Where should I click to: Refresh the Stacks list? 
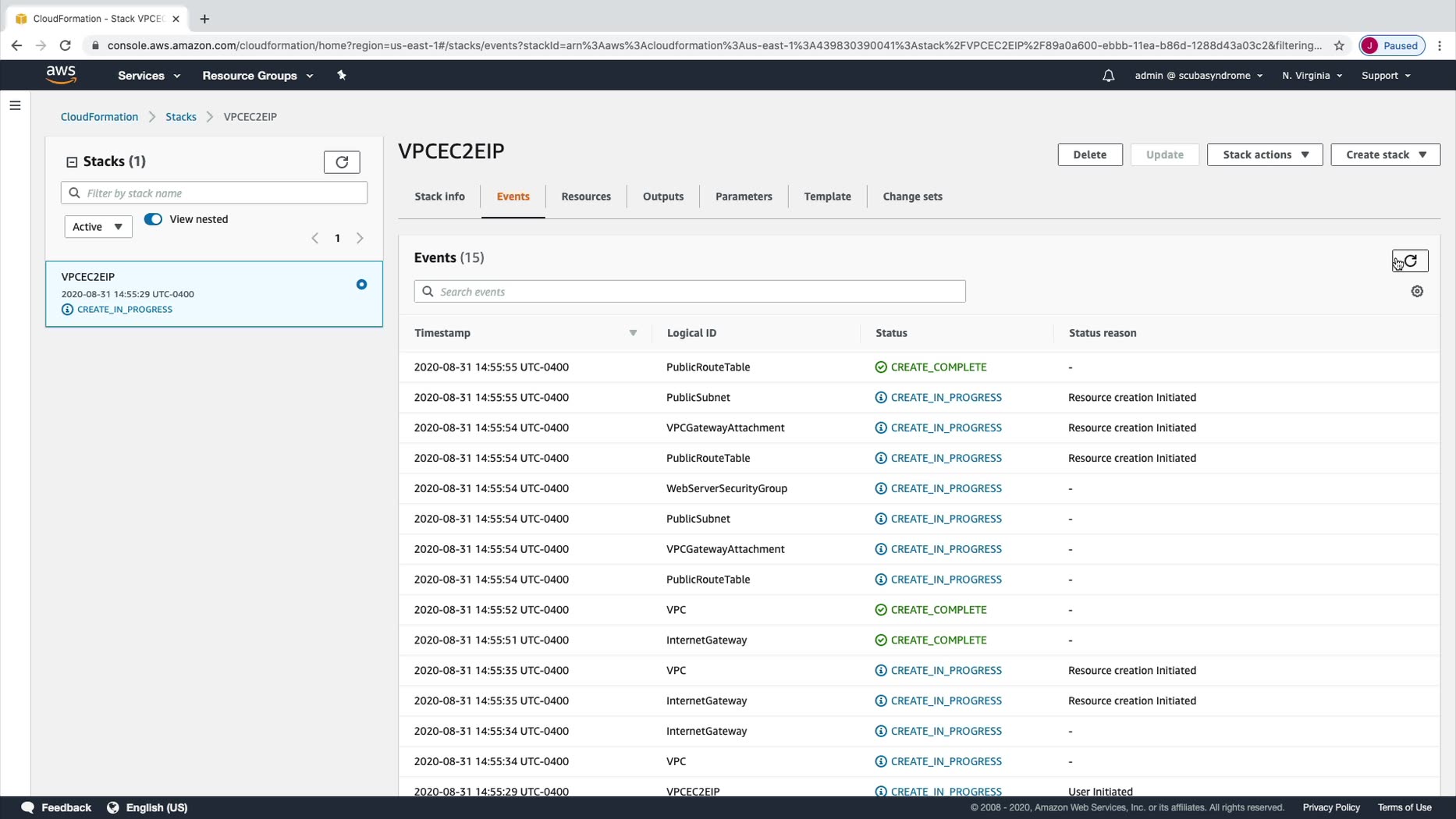tap(342, 161)
